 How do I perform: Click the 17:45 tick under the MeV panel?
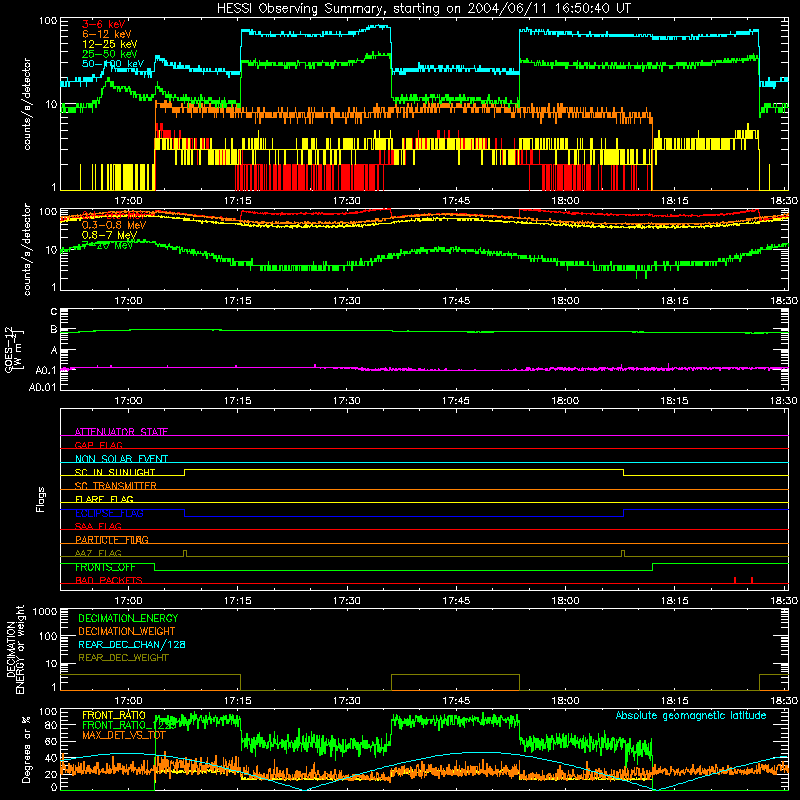pos(456,301)
